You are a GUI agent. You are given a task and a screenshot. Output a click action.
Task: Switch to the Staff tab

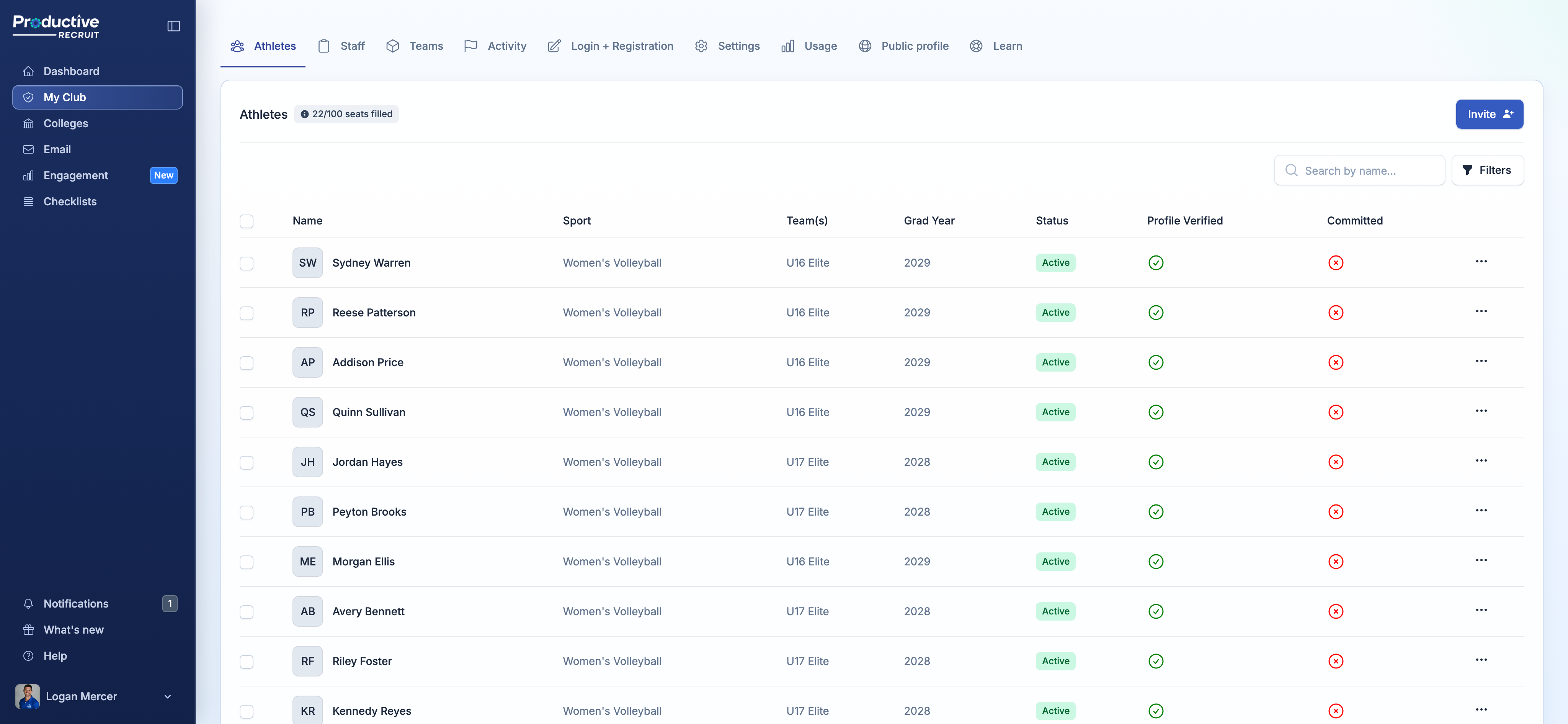tap(341, 46)
